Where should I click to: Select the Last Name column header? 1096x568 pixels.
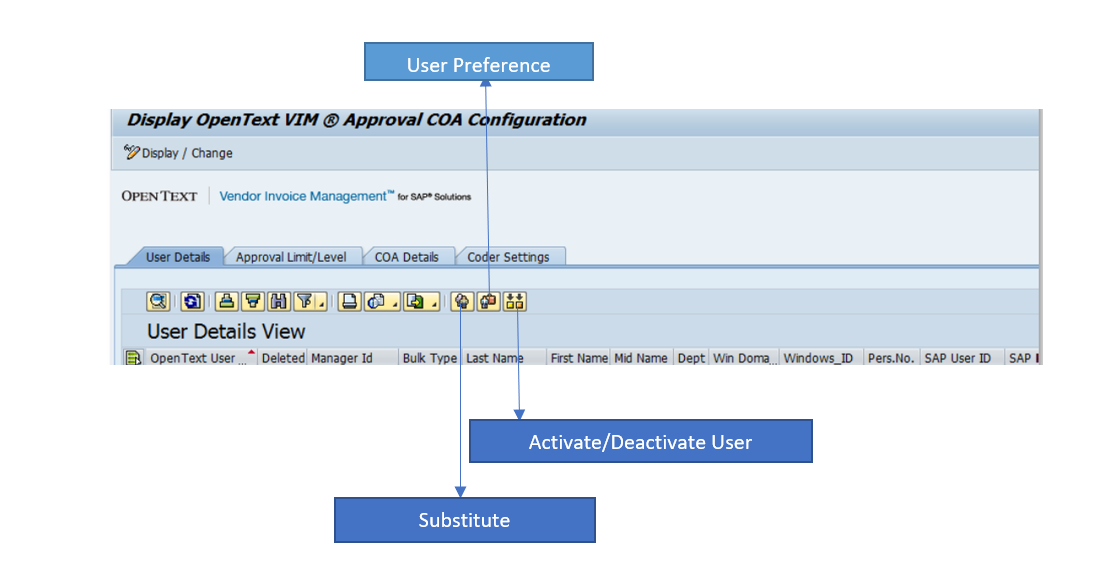pyautogui.click(x=504, y=358)
